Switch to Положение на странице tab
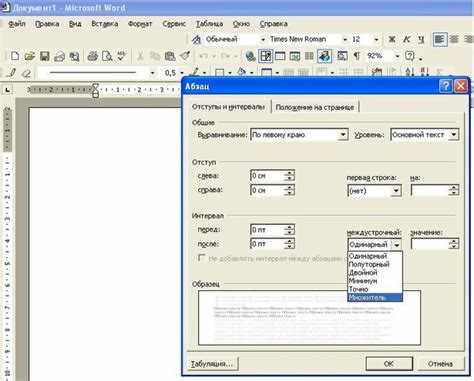This screenshot has width=474, height=381. pyautogui.click(x=315, y=107)
